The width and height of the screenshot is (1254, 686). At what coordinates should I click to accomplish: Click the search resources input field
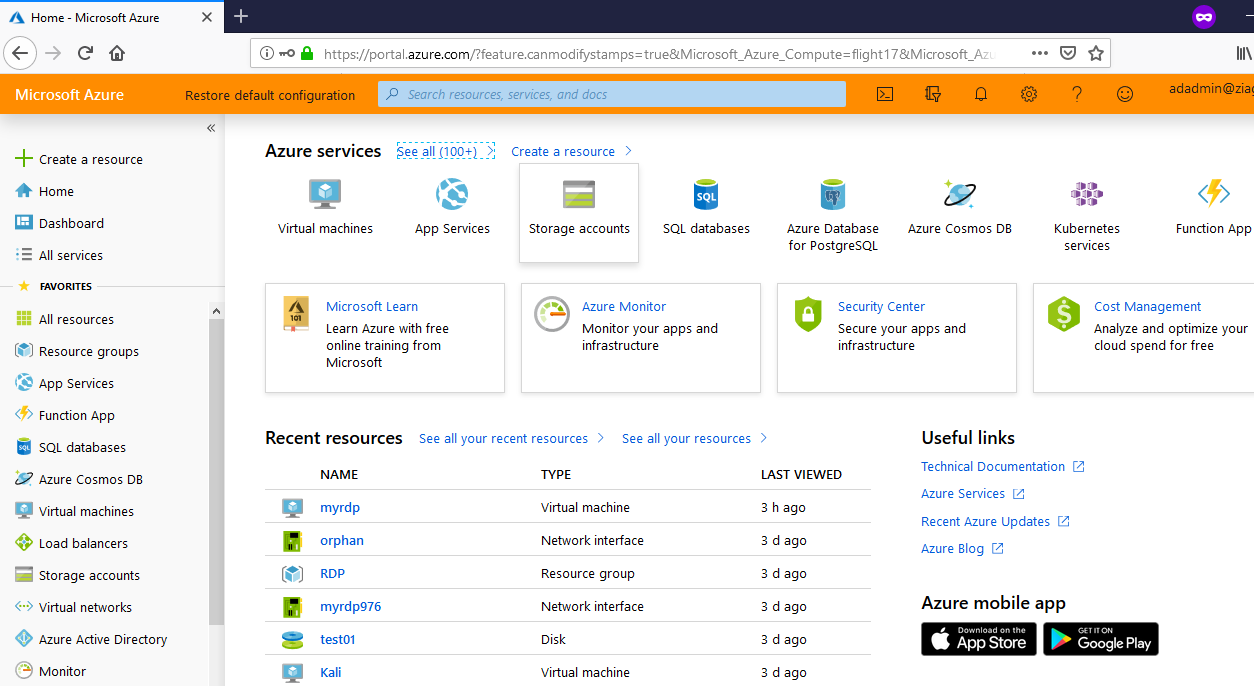611,94
